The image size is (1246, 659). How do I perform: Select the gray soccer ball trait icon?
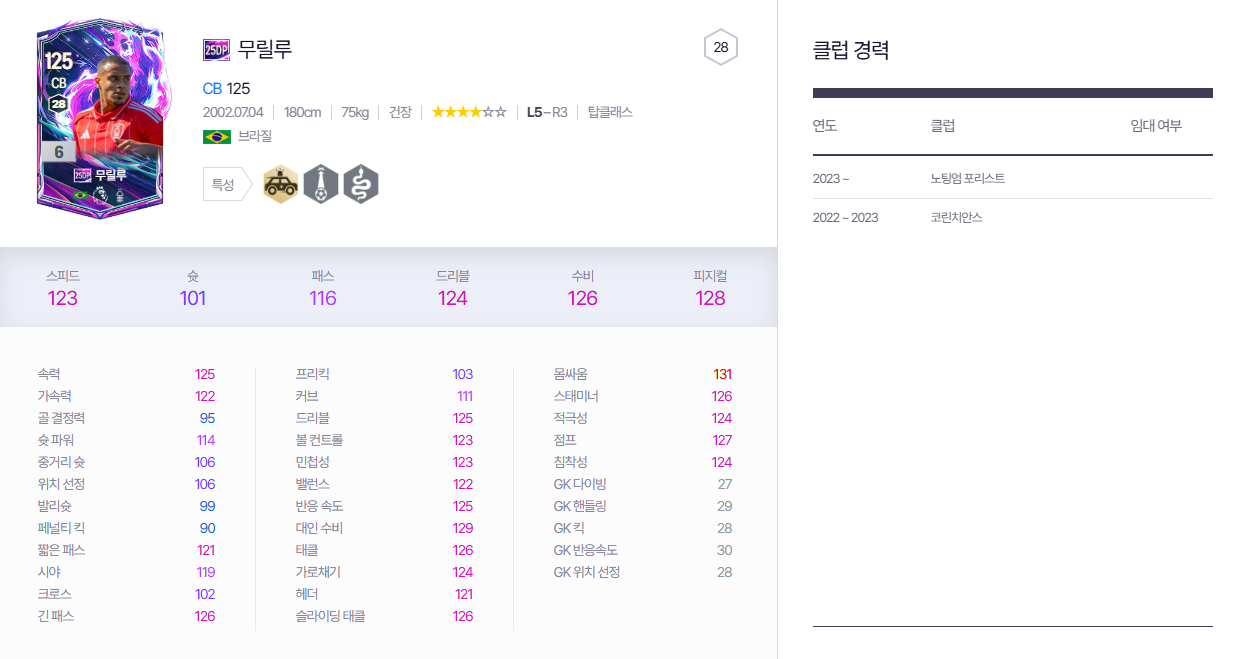(x=321, y=184)
